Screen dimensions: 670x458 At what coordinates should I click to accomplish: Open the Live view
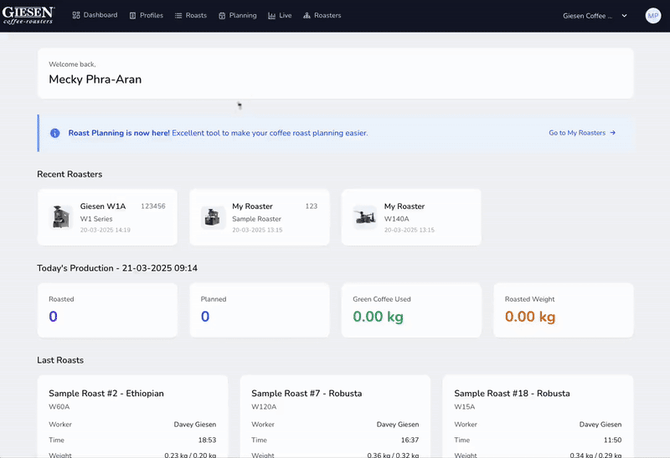pos(280,16)
